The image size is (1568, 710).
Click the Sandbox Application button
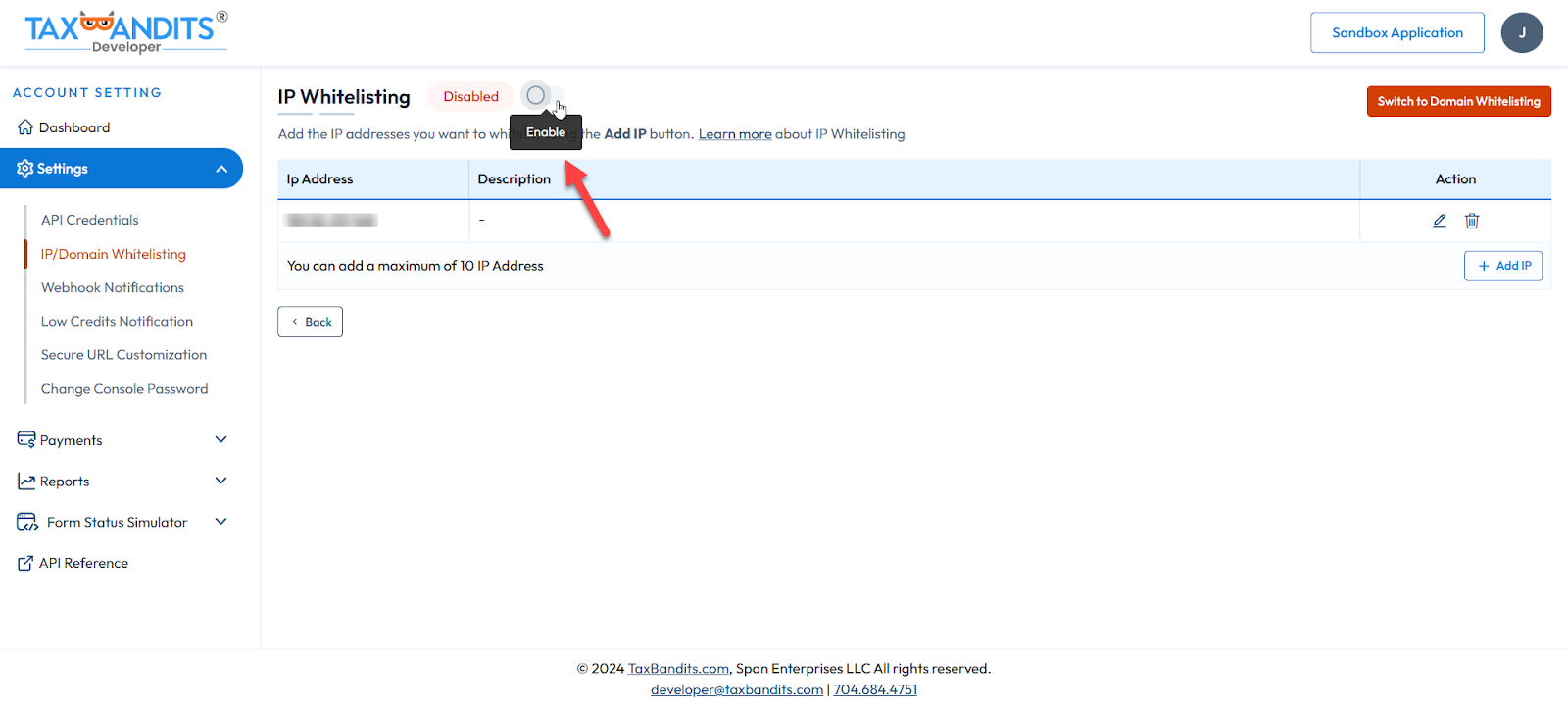[x=1397, y=32]
